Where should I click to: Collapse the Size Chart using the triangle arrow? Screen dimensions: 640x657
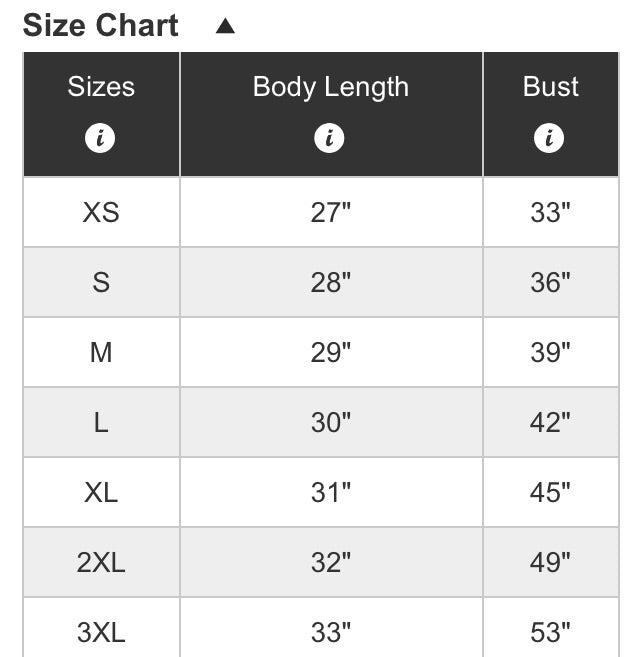pos(225,26)
